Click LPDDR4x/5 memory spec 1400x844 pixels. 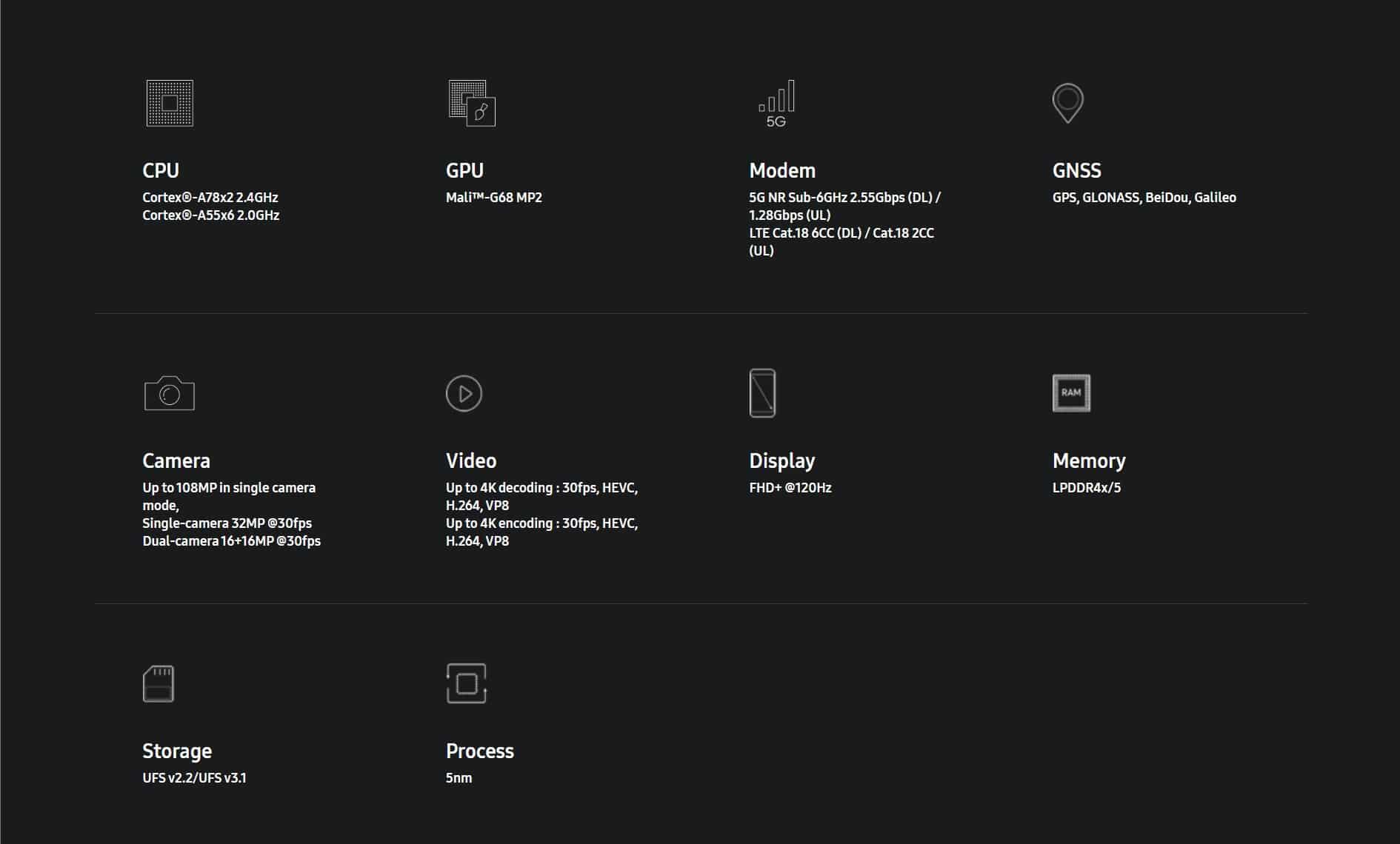(1087, 488)
